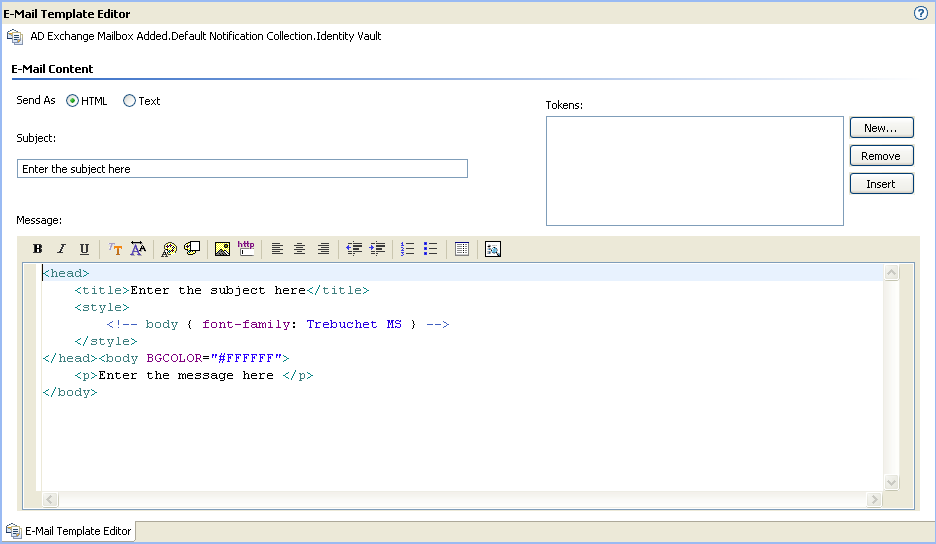Select the Text send-as option
The height and width of the screenshot is (544, 936).
click(x=129, y=101)
